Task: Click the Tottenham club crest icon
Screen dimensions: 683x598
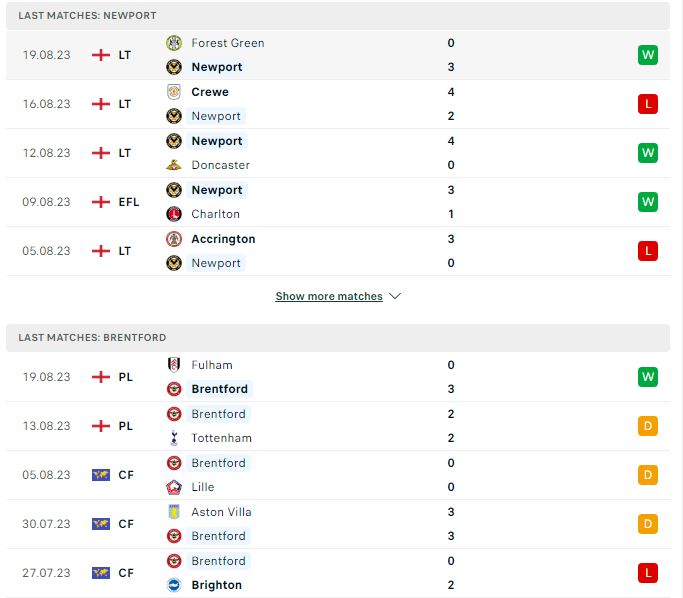Action: coord(174,438)
